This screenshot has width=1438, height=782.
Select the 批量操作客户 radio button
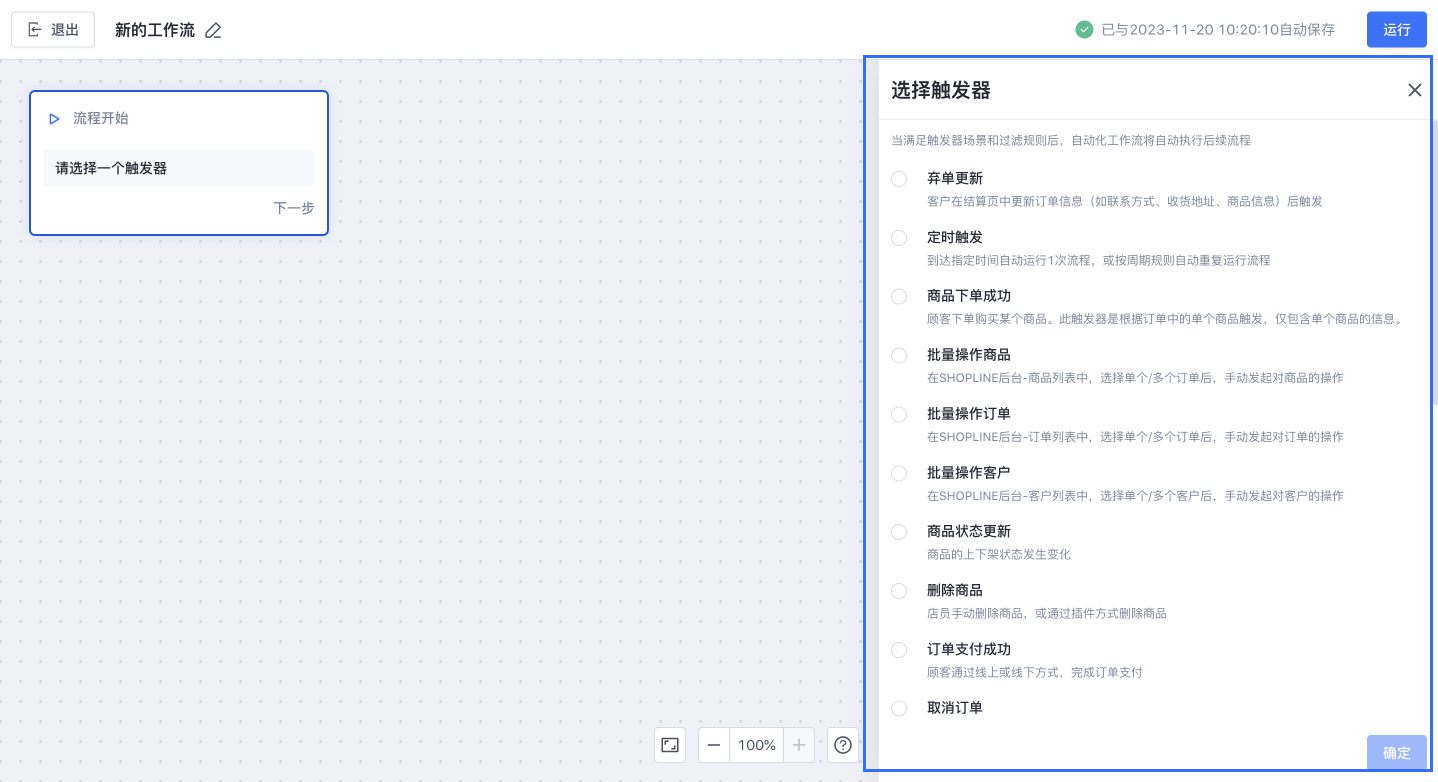(x=899, y=473)
